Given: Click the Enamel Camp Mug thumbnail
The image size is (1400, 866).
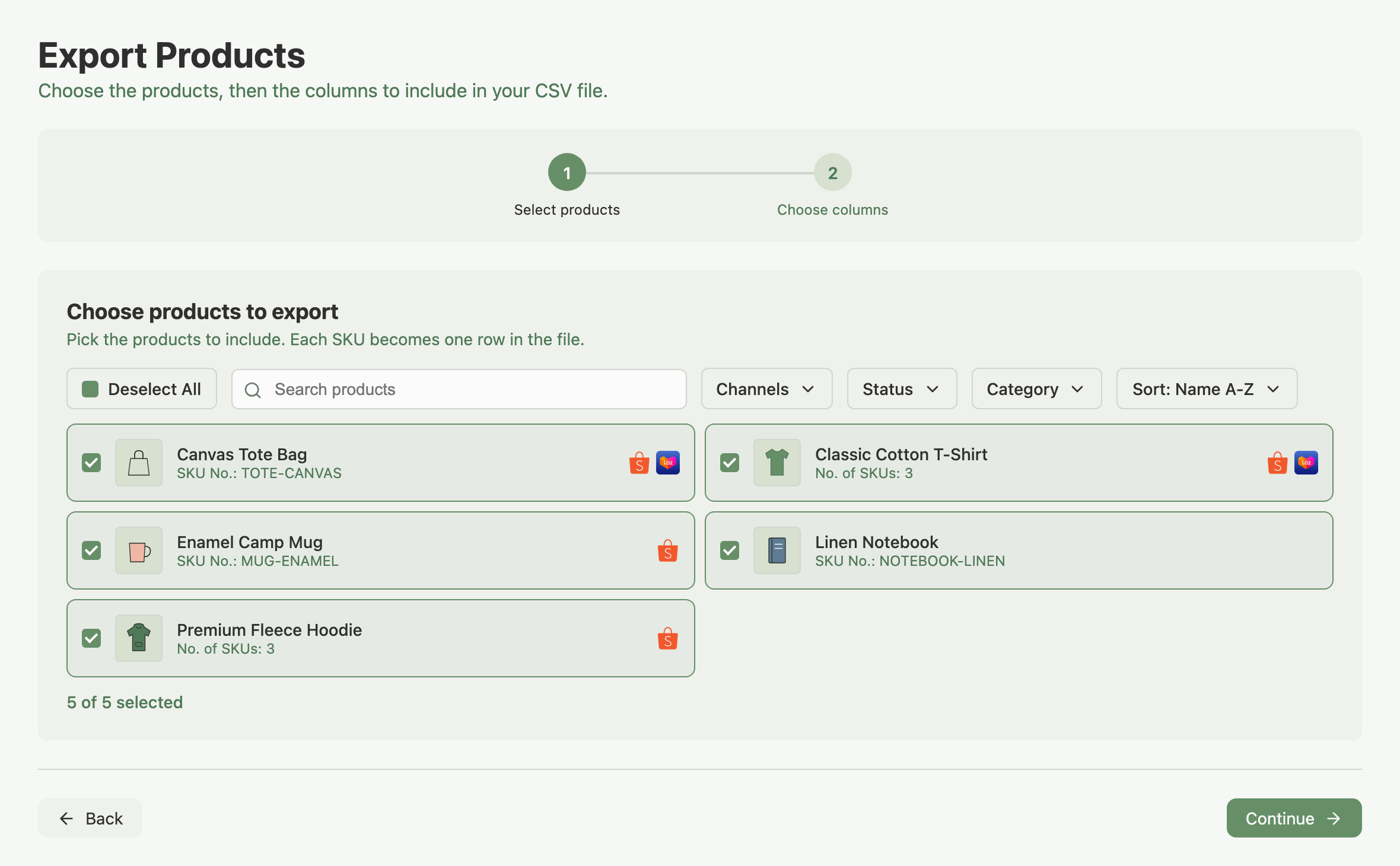Looking at the screenshot, I should [139, 550].
